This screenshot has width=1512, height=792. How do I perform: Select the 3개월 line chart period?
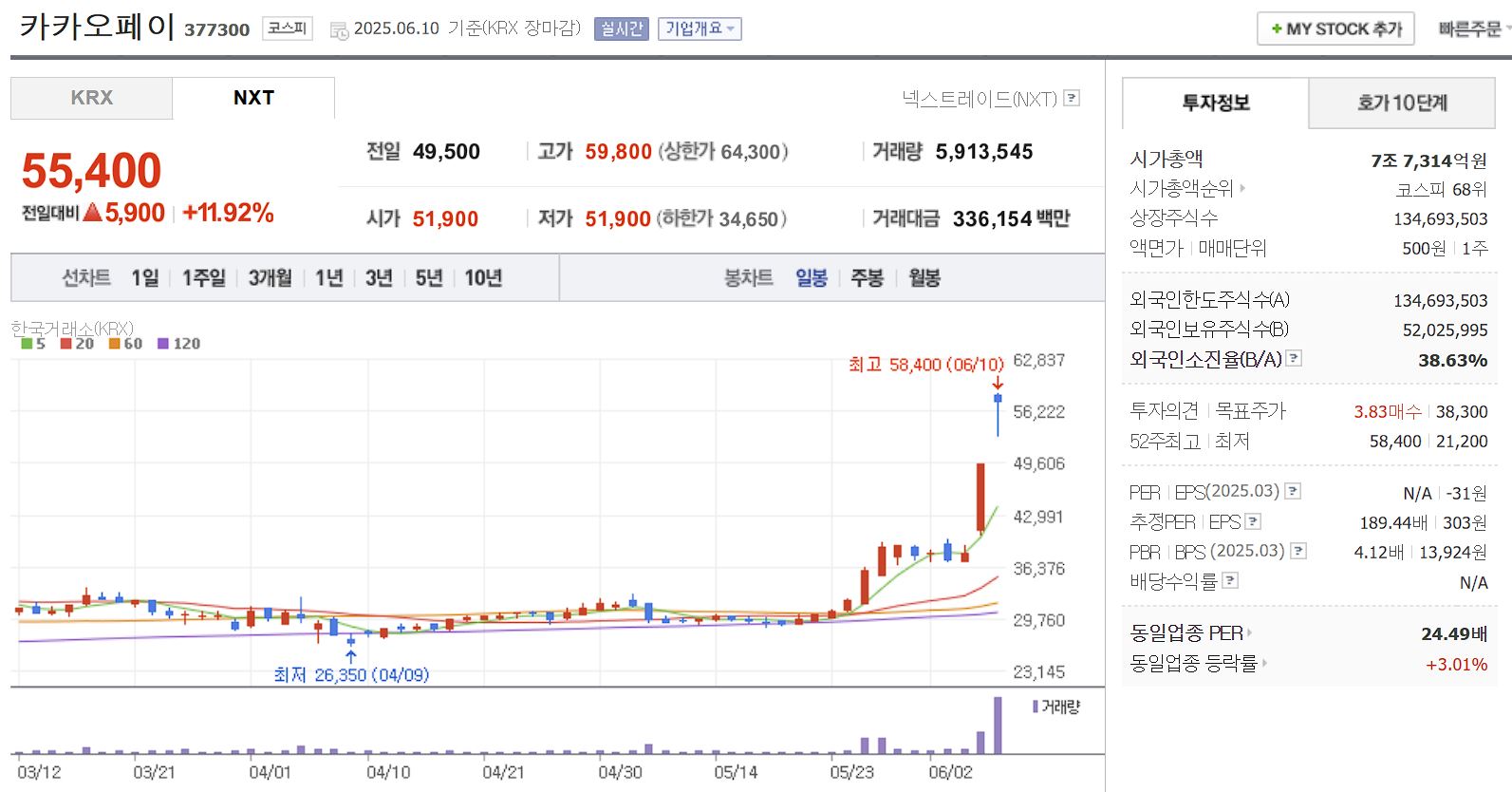tap(271, 278)
